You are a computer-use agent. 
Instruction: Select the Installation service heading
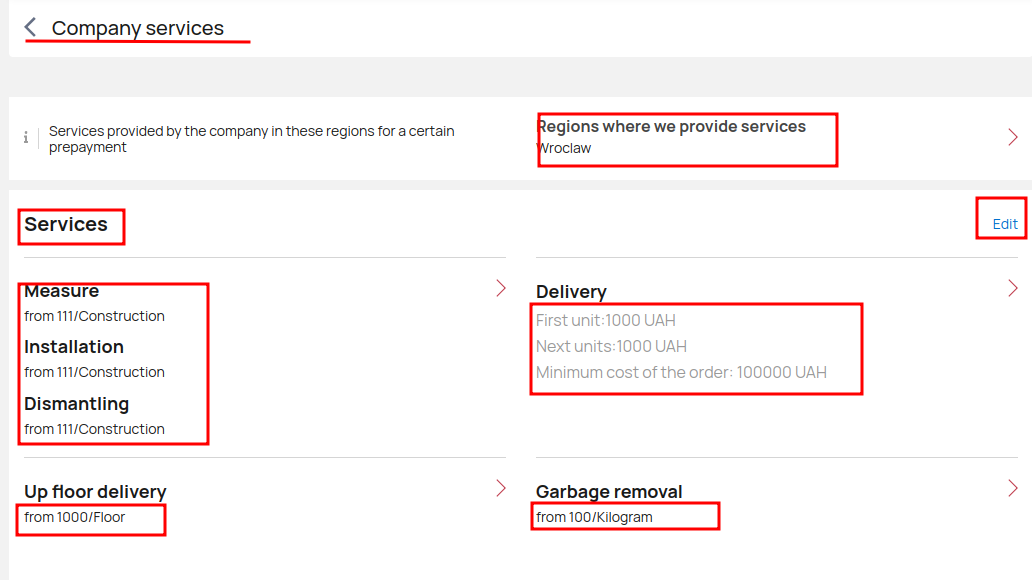(74, 347)
